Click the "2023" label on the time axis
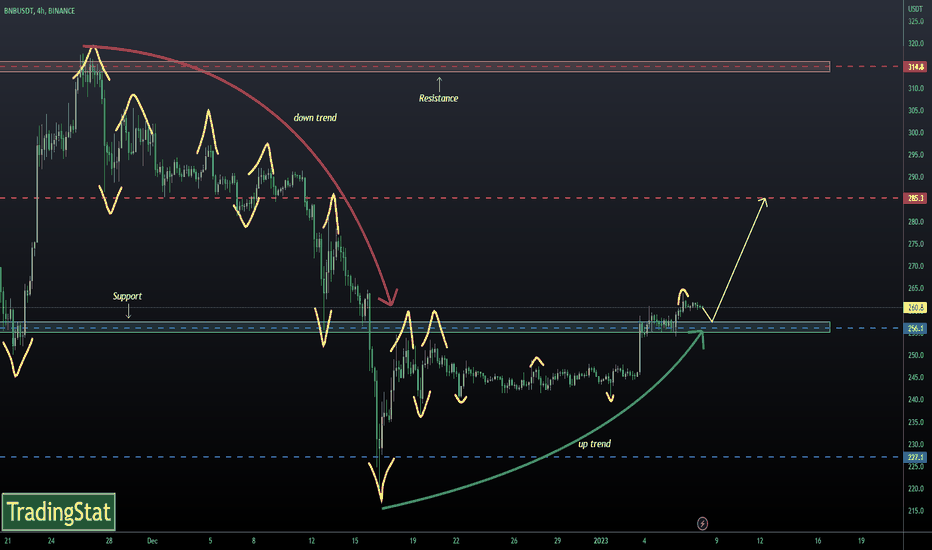Image resolution: width=932 pixels, height=550 pixels. (x=601, y=541)
